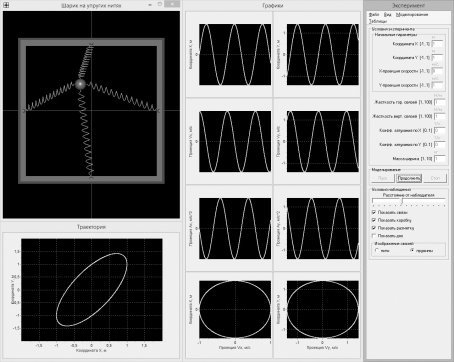Click the ball in the spring simulation
Viewport: 454px width, 362px height.
pos(80,84)
